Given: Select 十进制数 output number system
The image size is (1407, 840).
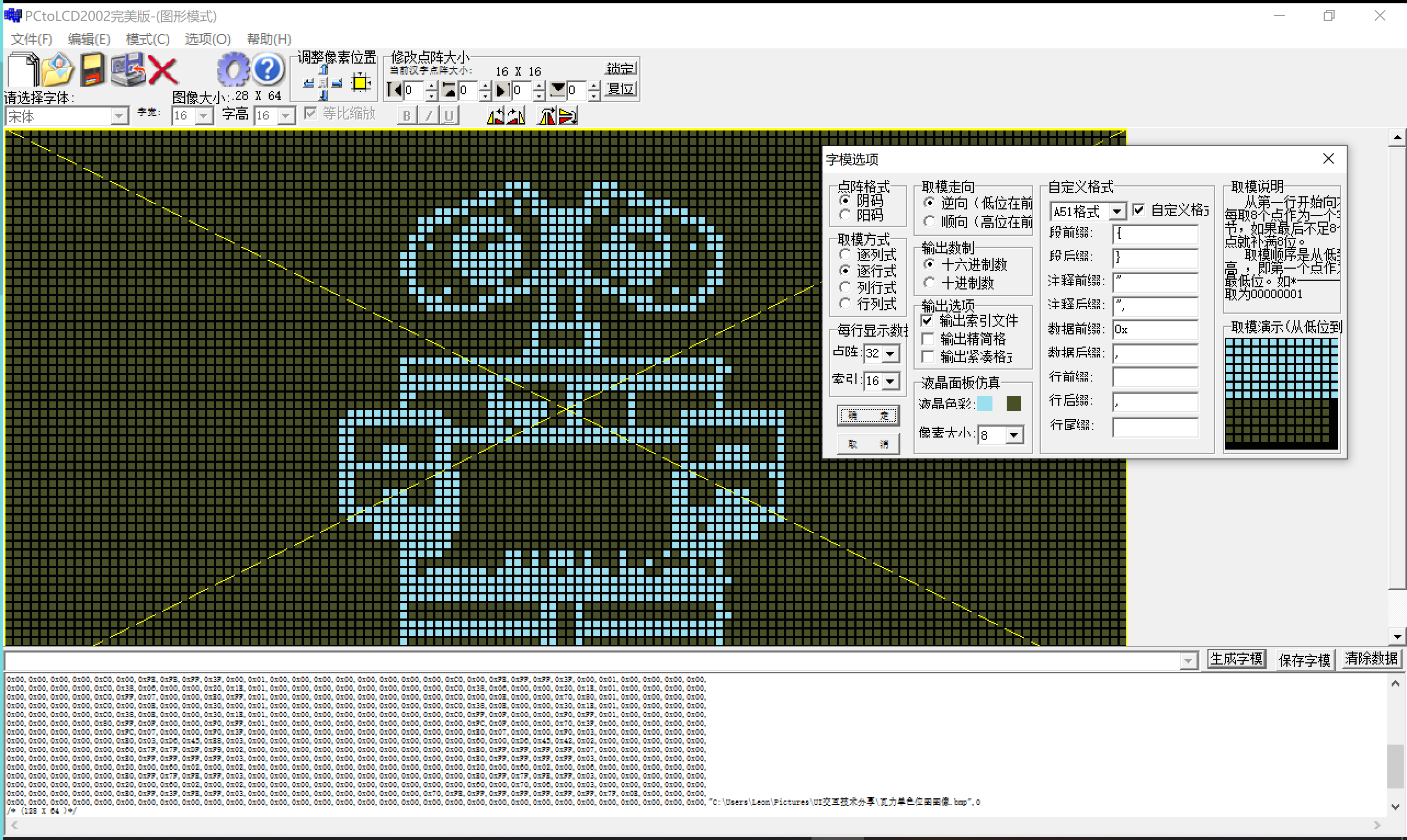Looking at the screenshot, I should 929,282.
